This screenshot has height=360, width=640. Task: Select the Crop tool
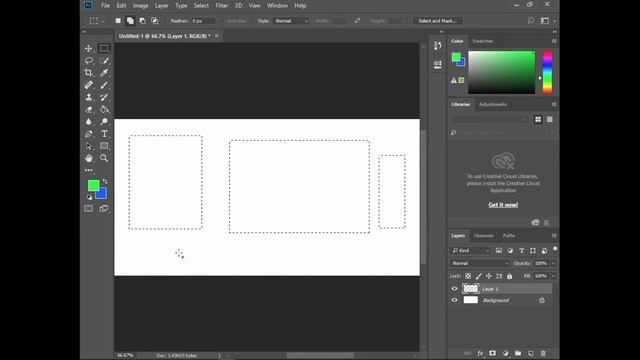click(89, 73)
